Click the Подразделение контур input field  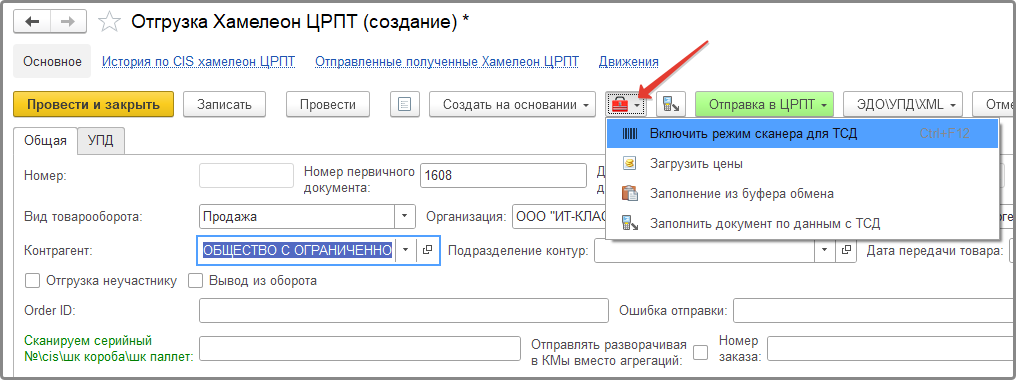coord(704,250)
